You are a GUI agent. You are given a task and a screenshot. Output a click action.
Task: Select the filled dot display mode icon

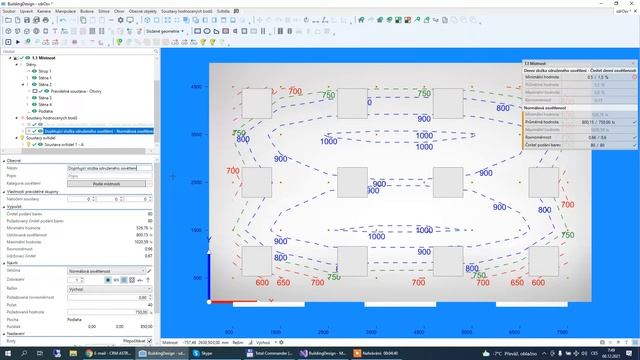[108, 280]
